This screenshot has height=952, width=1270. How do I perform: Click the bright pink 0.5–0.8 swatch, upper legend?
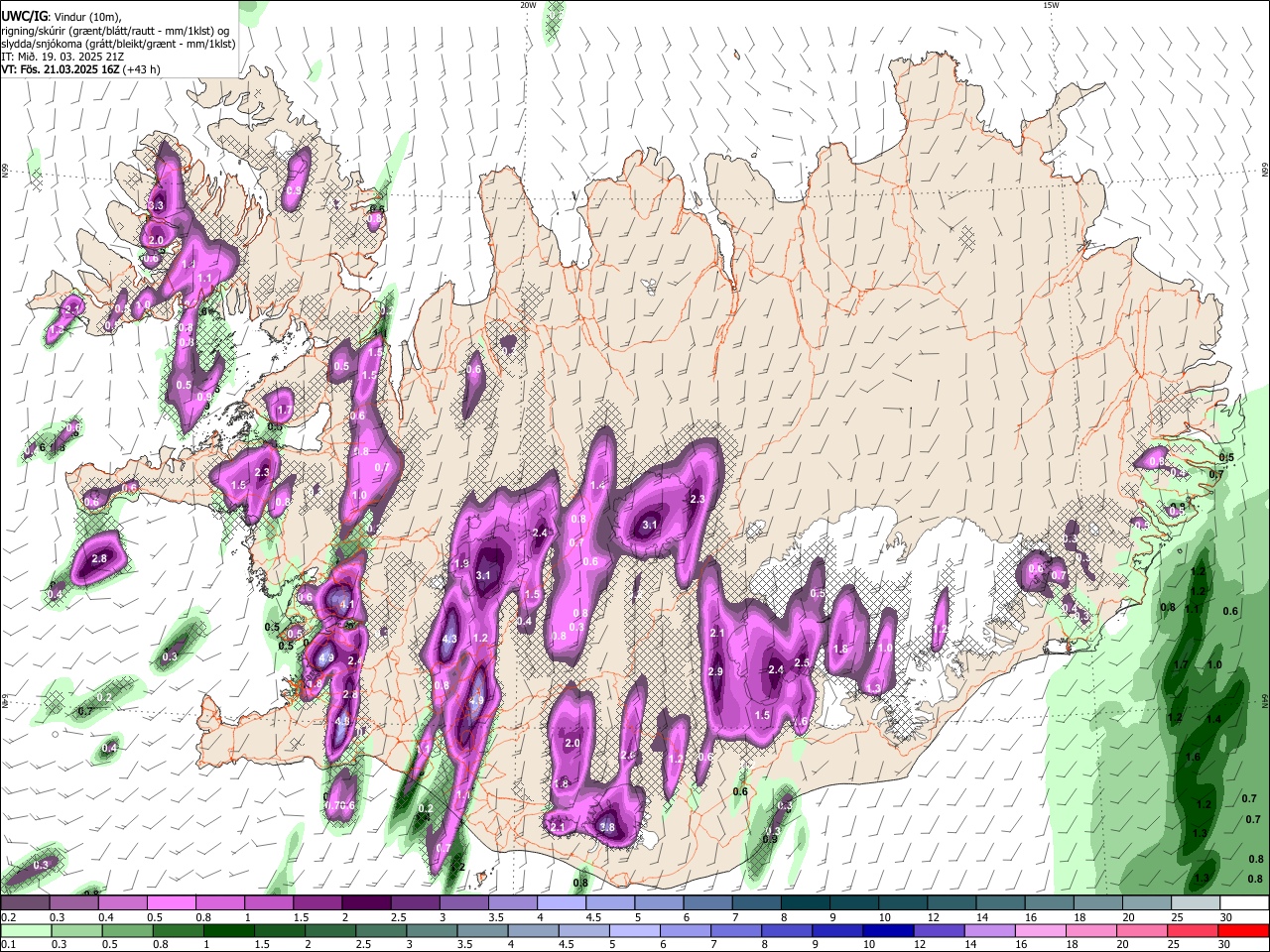point(171,903)
